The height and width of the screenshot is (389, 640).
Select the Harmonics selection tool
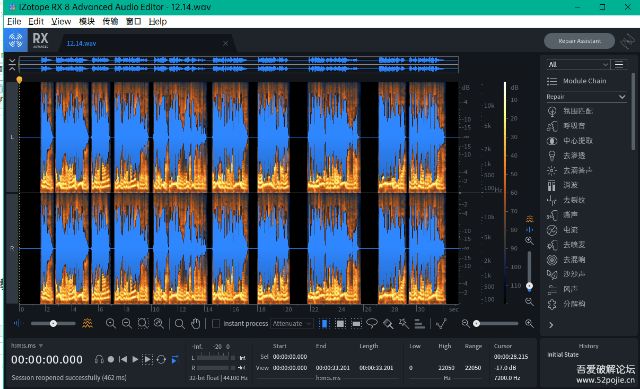[x=419, y=324]
